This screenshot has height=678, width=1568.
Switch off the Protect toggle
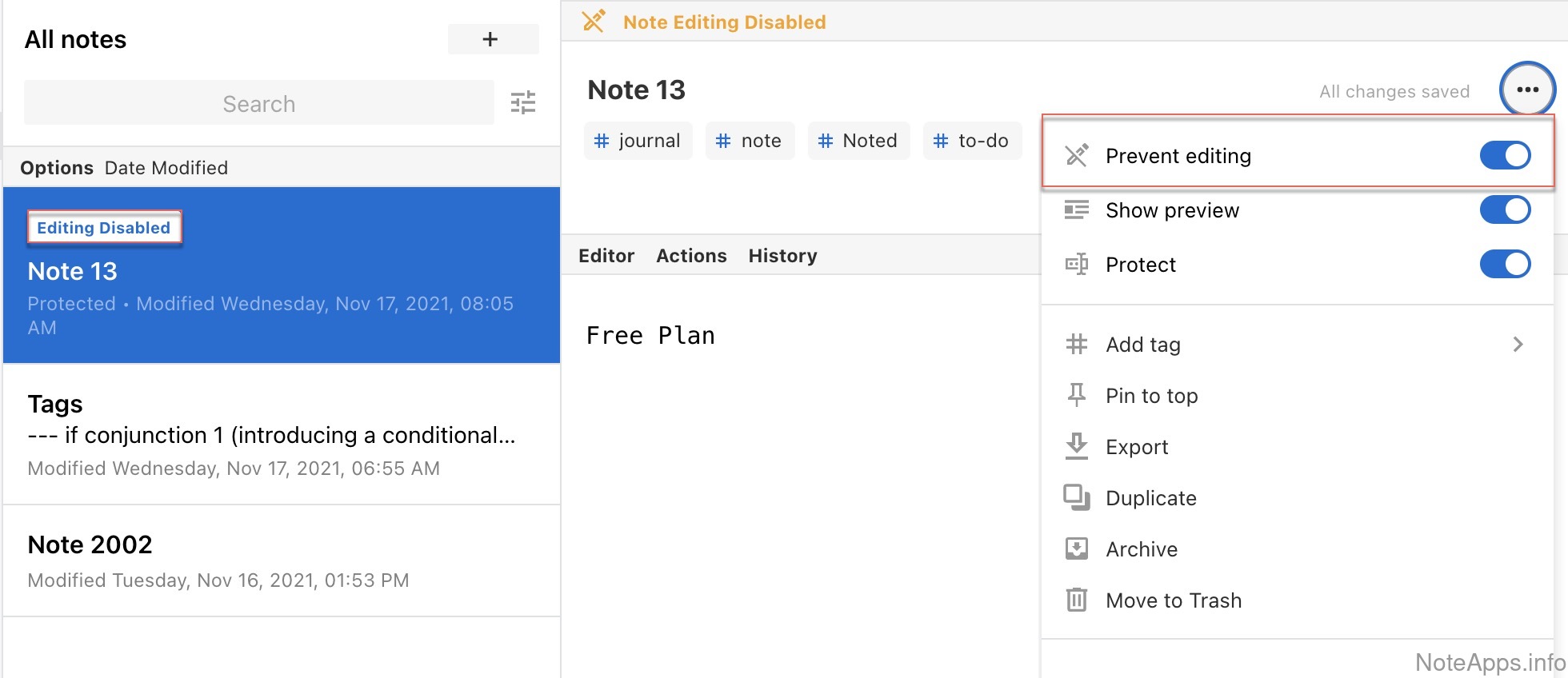(x=1504, y=264)
